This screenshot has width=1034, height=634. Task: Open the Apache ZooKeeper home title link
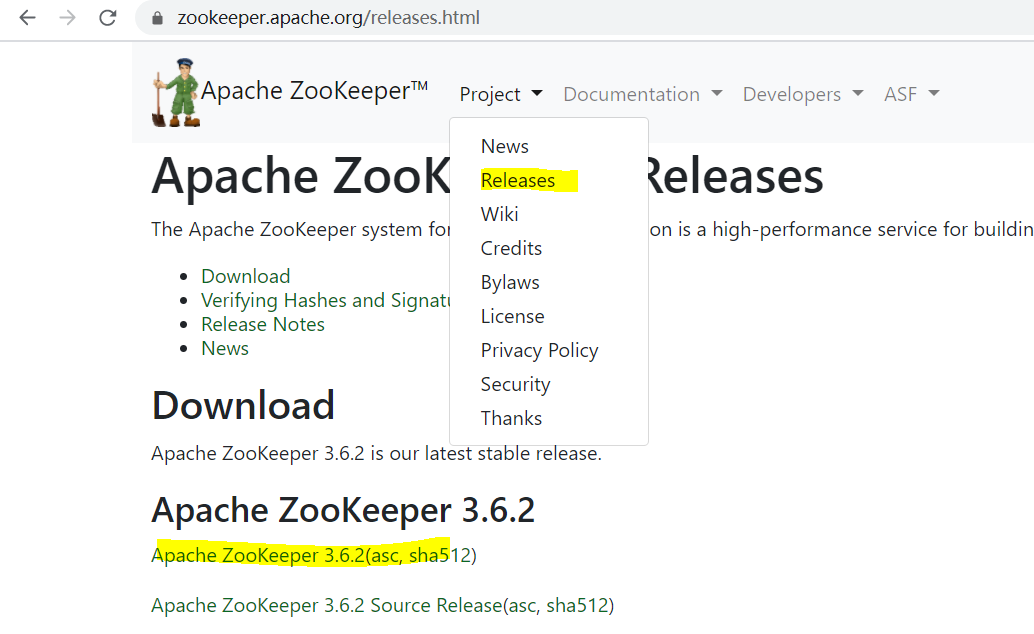tap(314, 90)
